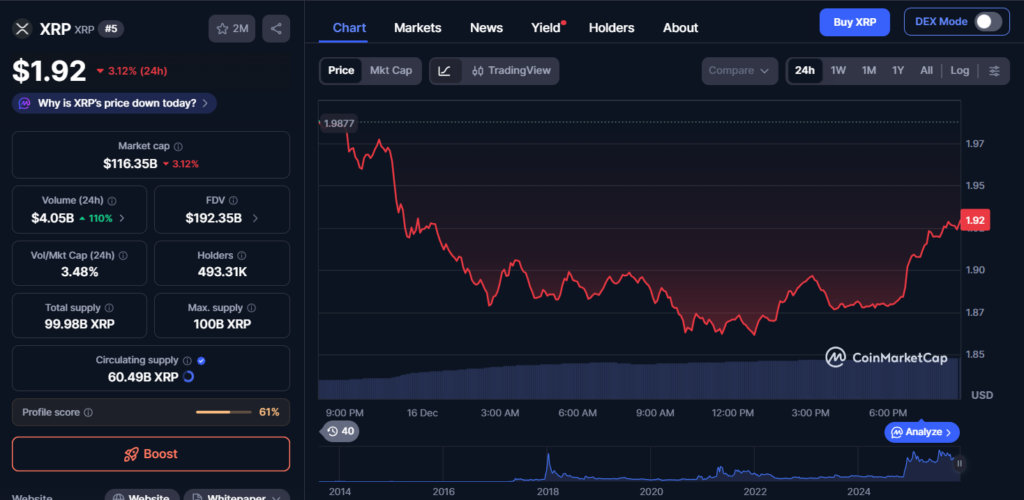Click the share icon next to XRP

276,28
